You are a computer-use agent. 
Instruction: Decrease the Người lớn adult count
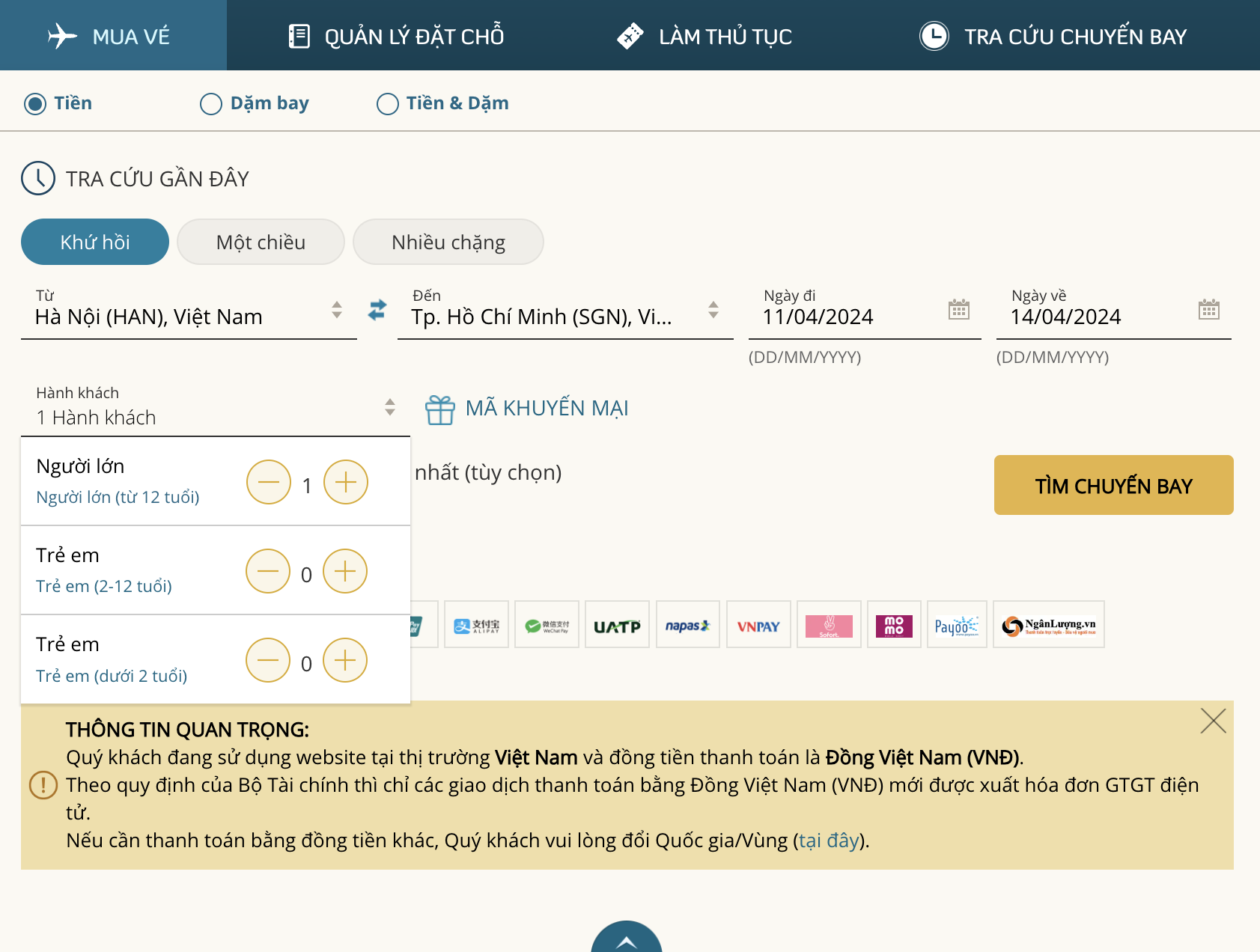pos(269,482)
